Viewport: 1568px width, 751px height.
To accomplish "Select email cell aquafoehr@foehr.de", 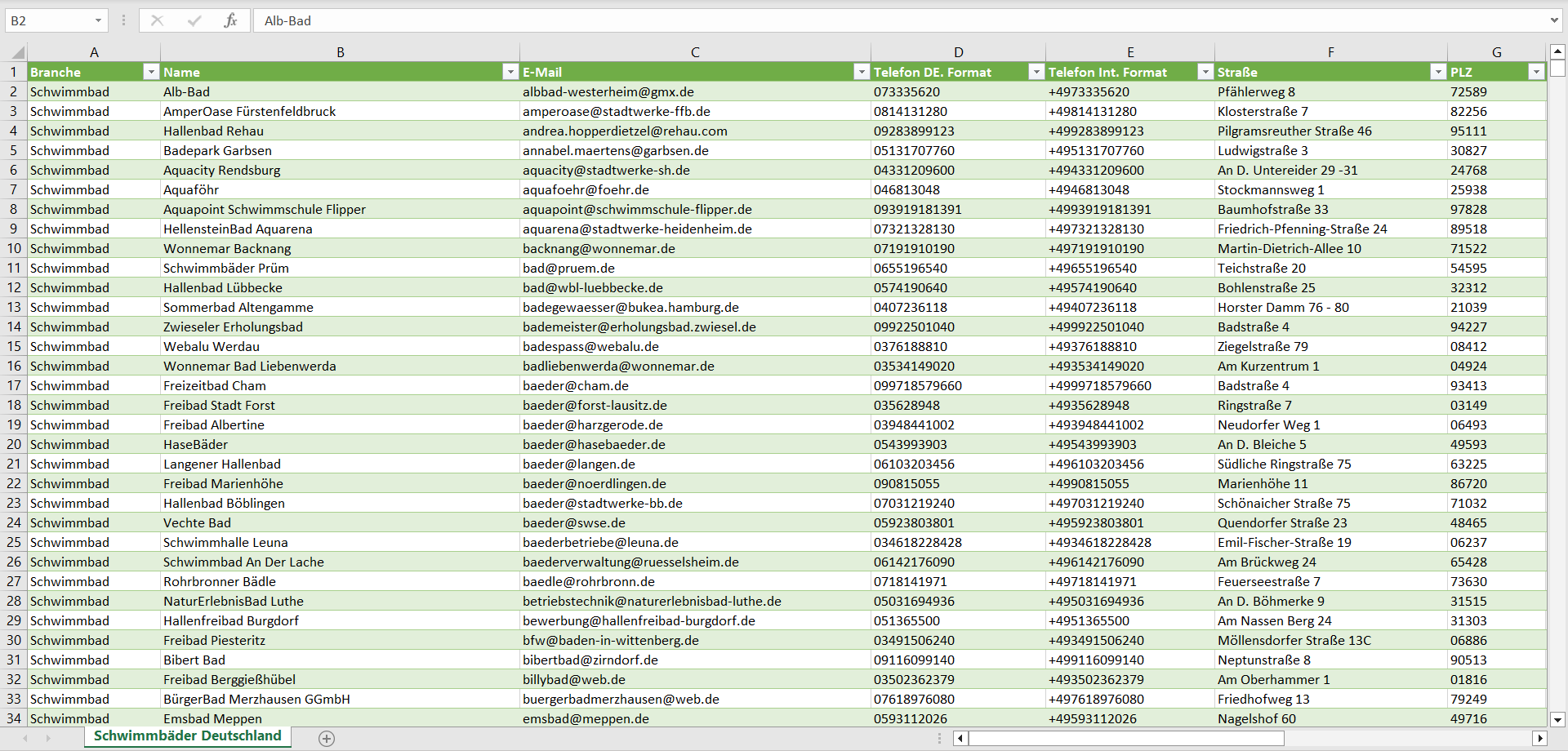I will pyautogui.click(x=695, y=189).
